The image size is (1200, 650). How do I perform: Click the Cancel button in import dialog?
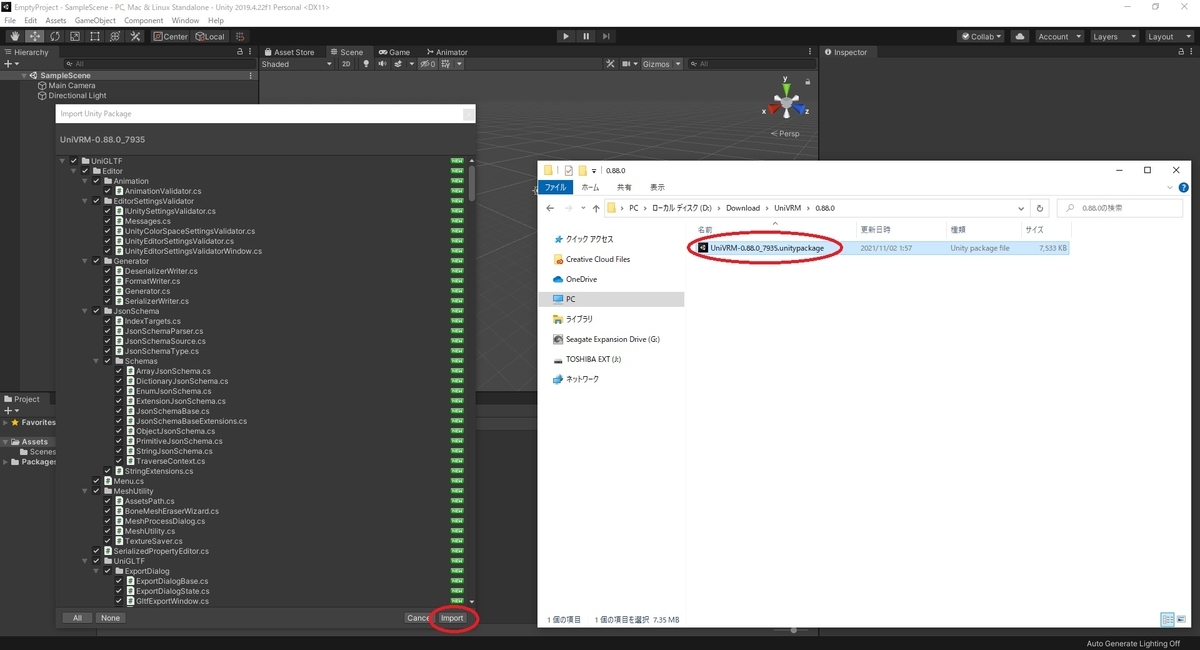pos(418,618)
